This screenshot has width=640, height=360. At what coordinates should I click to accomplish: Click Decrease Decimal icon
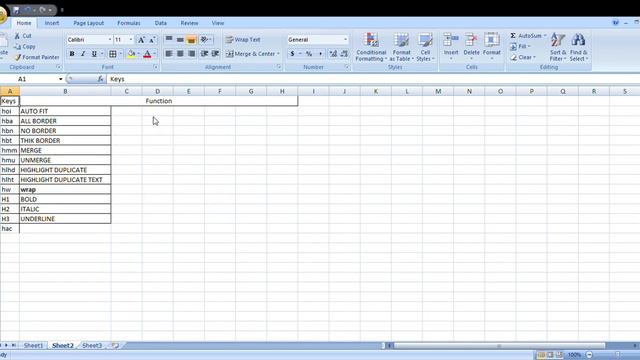344,53
